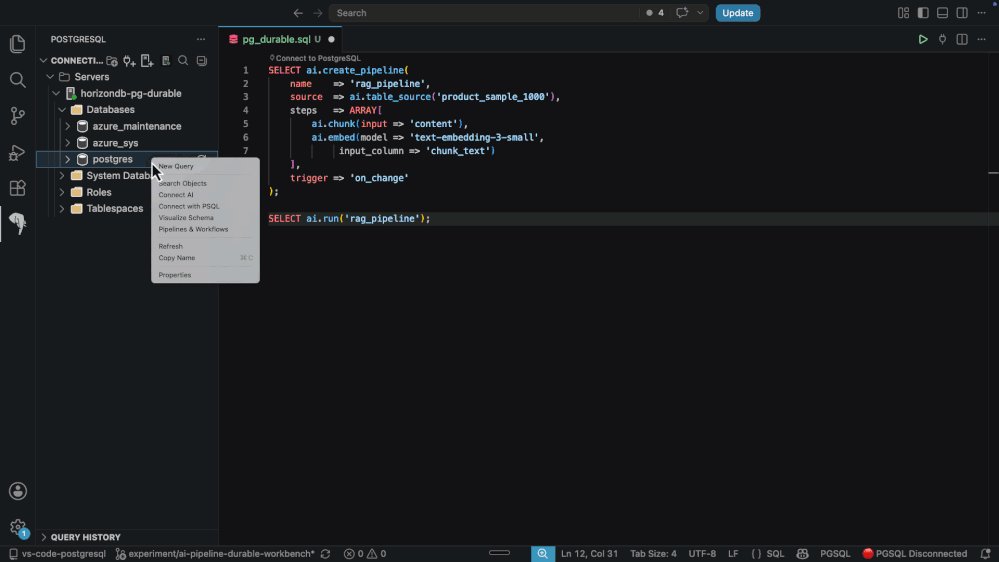Run the query with the play icon

coord(923,40)
